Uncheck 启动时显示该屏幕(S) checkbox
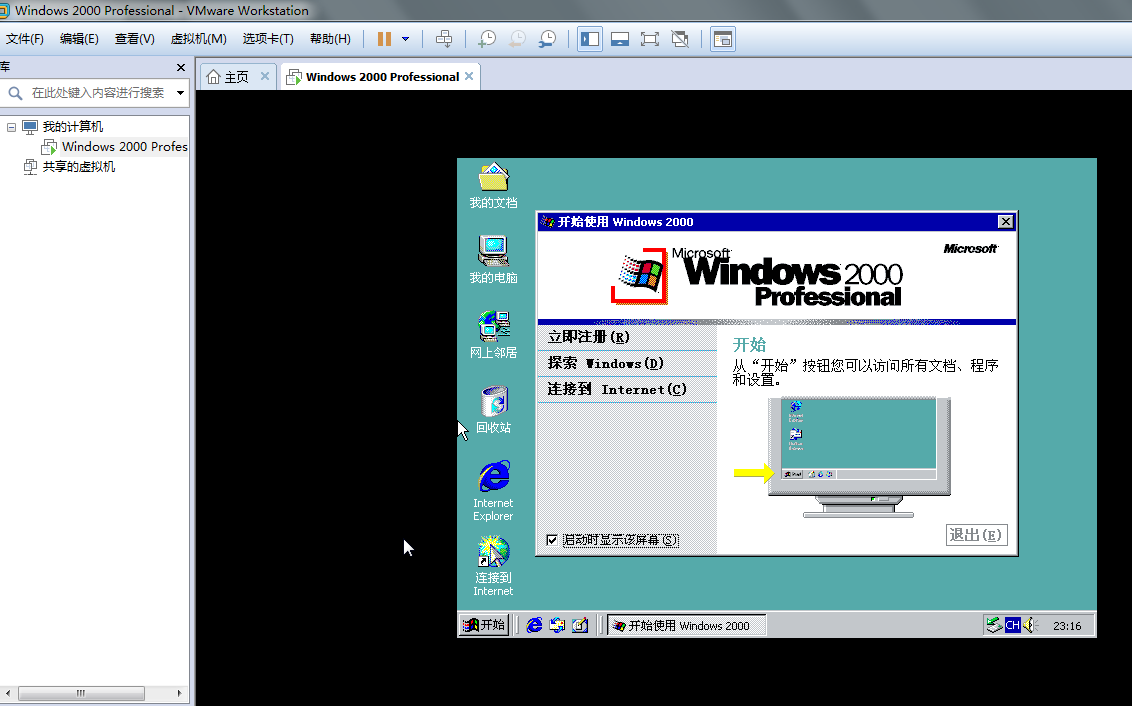This screenshot has height=706, width=1132. coord(552,540)
